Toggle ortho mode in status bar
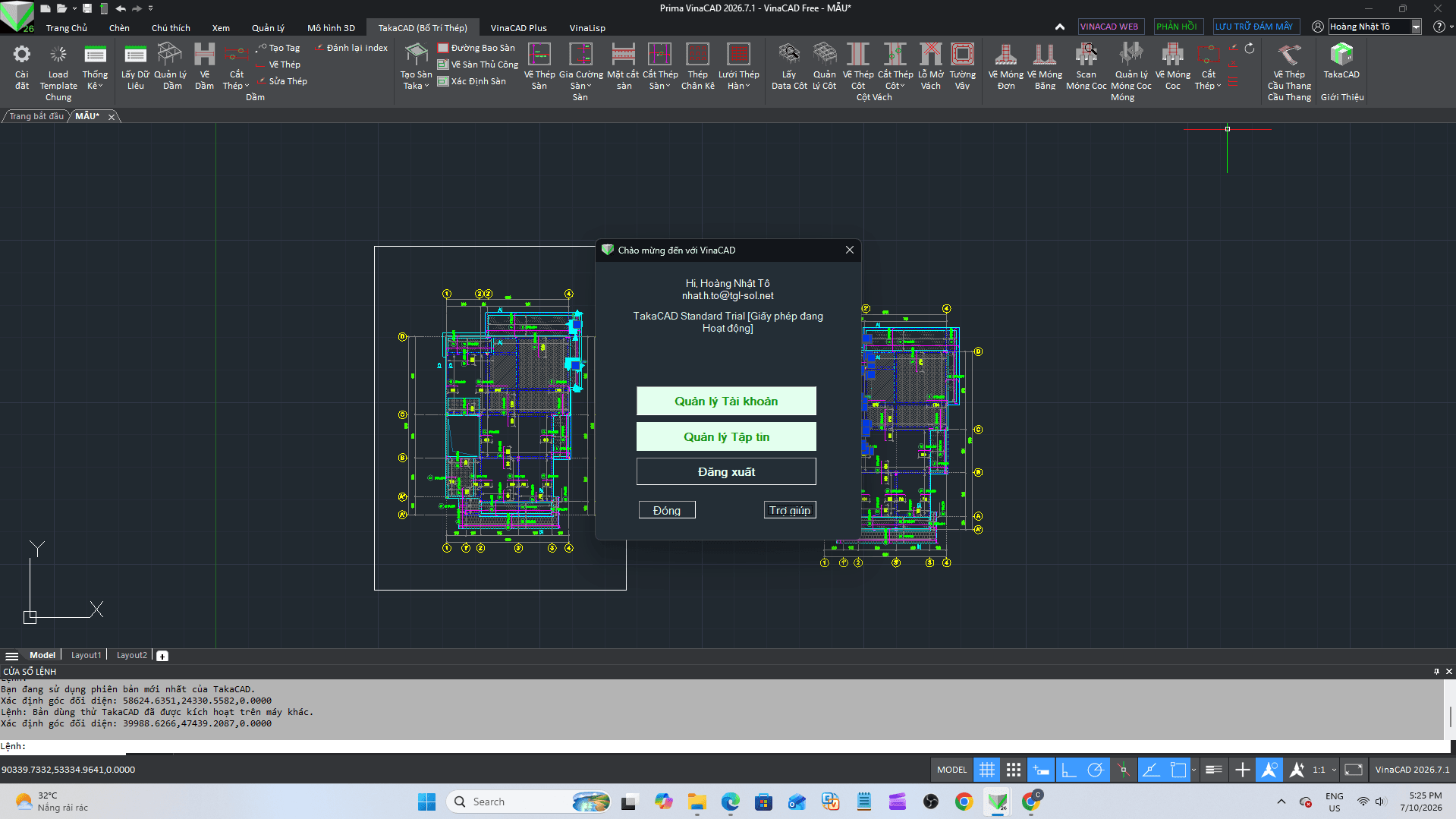 coord(1068,770)
